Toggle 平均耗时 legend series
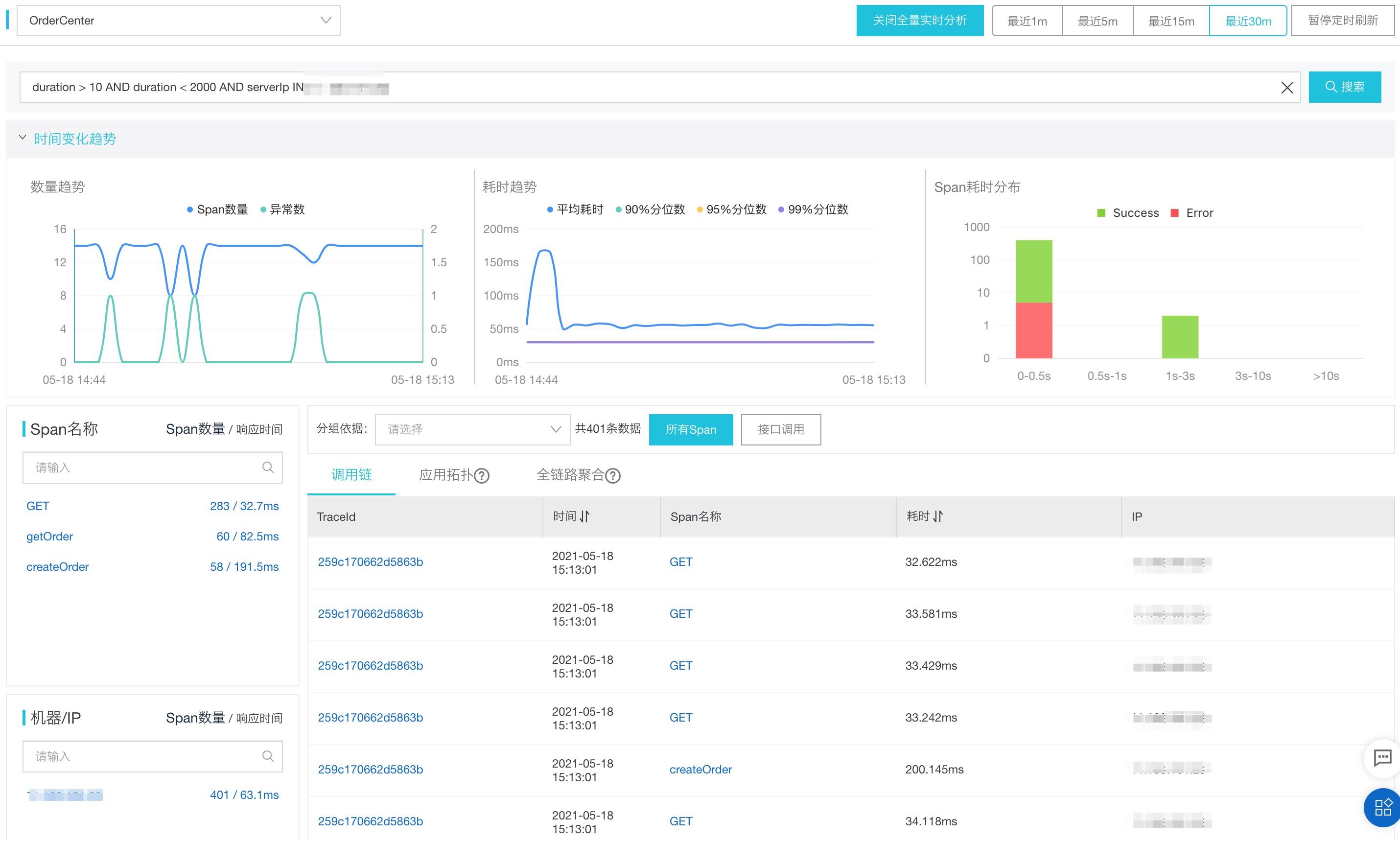 click(x=575, y=210)
